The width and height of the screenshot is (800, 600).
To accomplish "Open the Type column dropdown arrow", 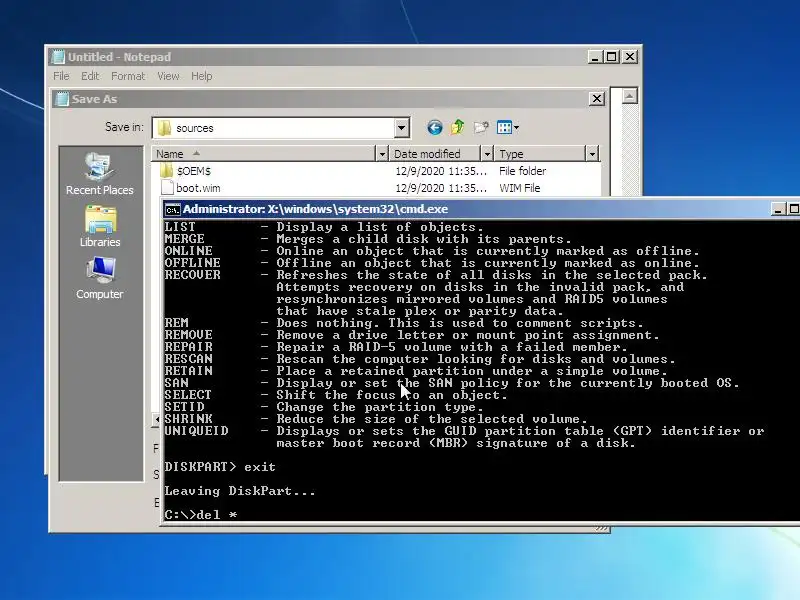I will tap(592, 154).
